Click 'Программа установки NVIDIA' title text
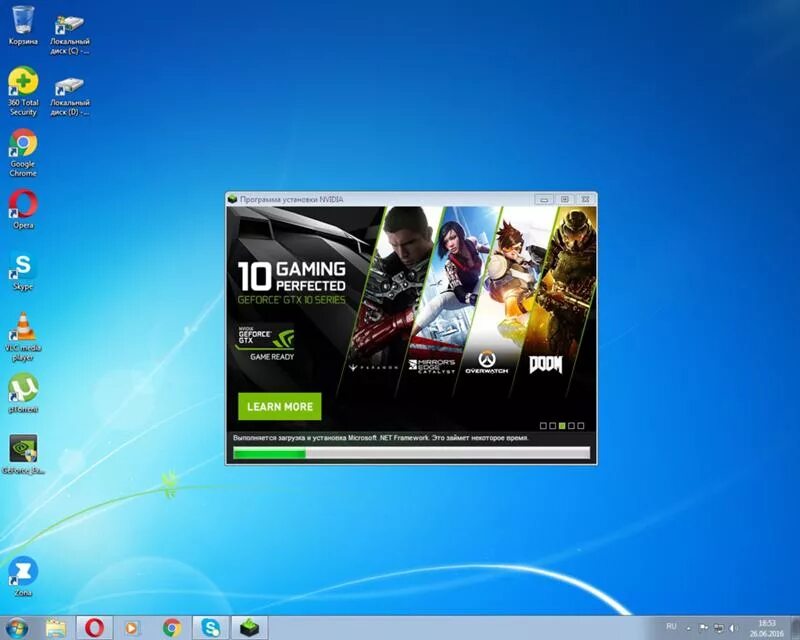Screen dimensions: 800x640 tap(292, 200)
